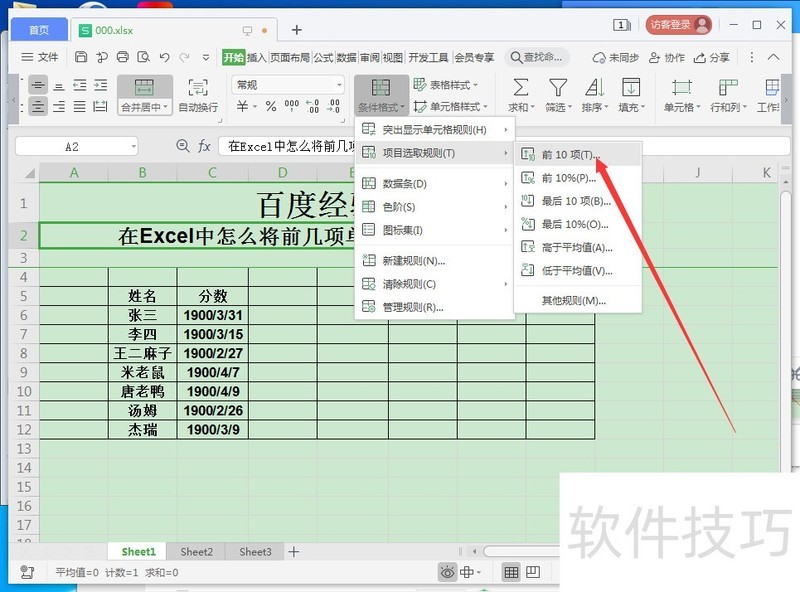
Task: Open the Merge and Center tool
Action: 144,95
